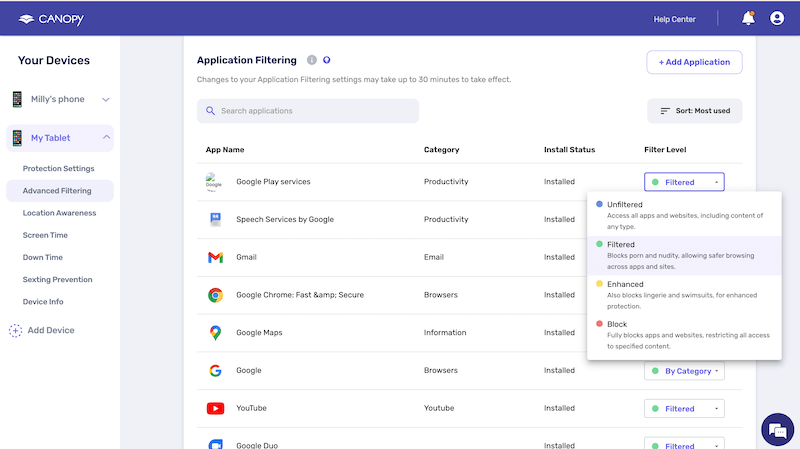
Task: Open the notifications bell
Action: (748, 18)
